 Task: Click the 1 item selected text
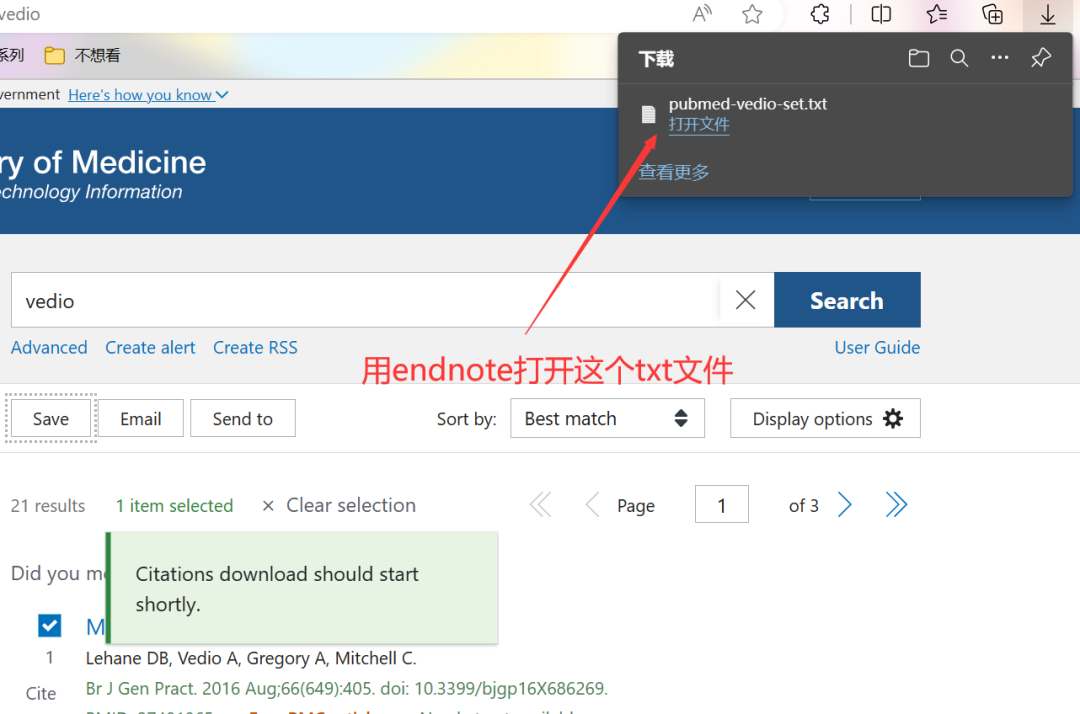pos(174,506)
